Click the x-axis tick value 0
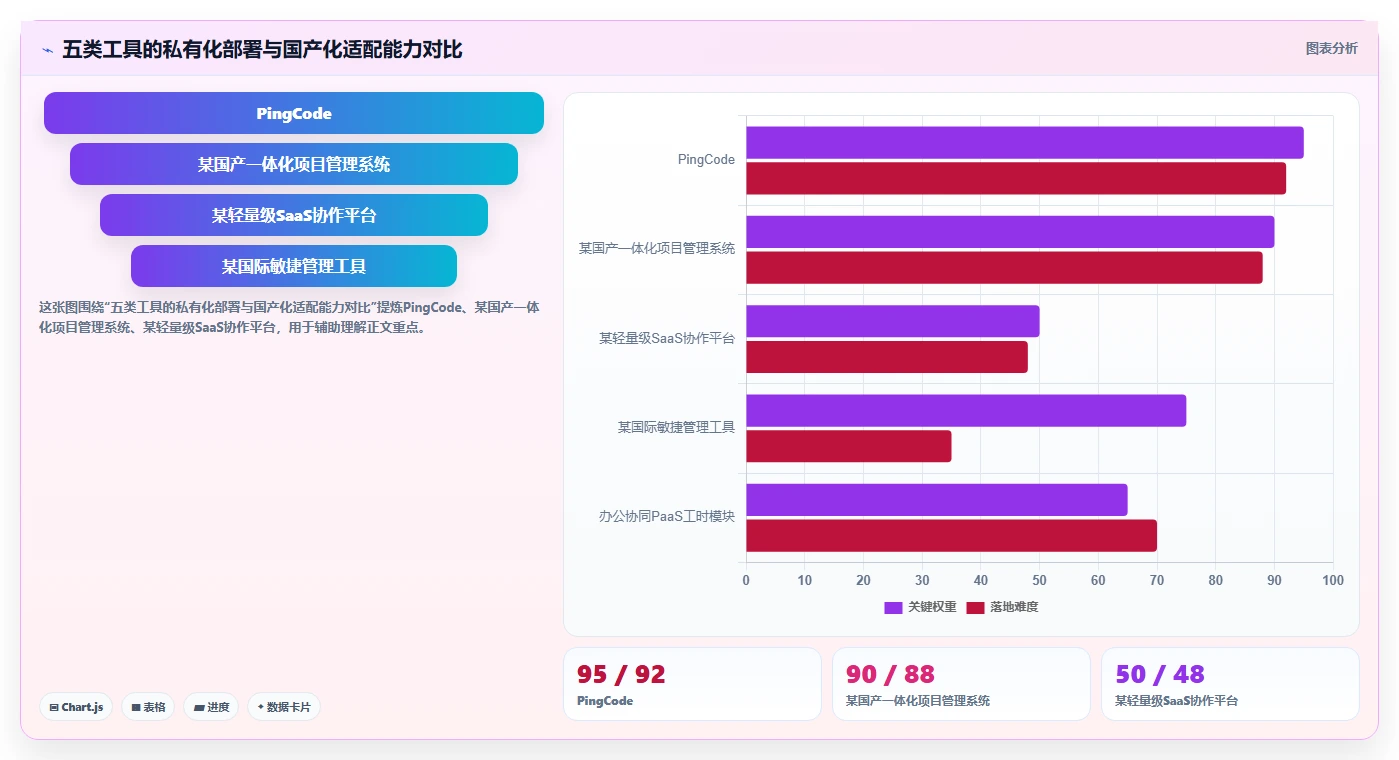 click(746, 580)
